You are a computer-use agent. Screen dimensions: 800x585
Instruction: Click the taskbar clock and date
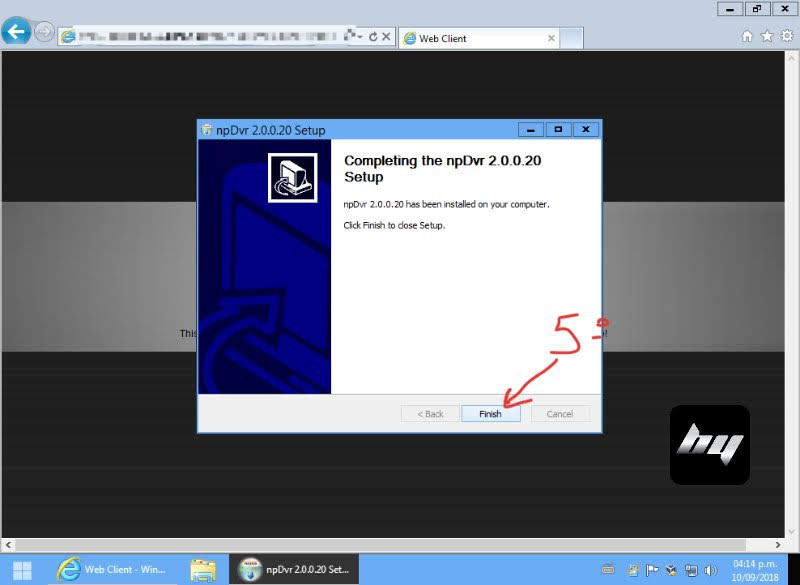pos(755,571)
